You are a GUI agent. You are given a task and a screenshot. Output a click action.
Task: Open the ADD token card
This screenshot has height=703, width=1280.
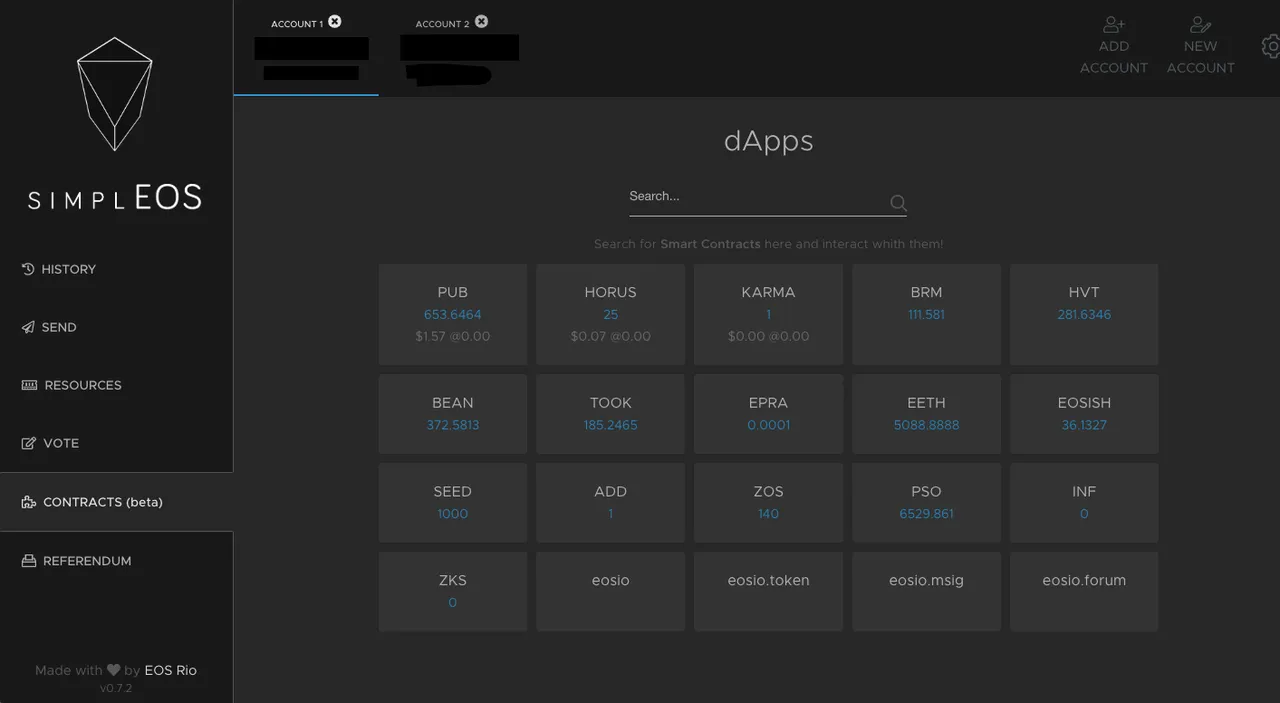(x=610, y=503)
